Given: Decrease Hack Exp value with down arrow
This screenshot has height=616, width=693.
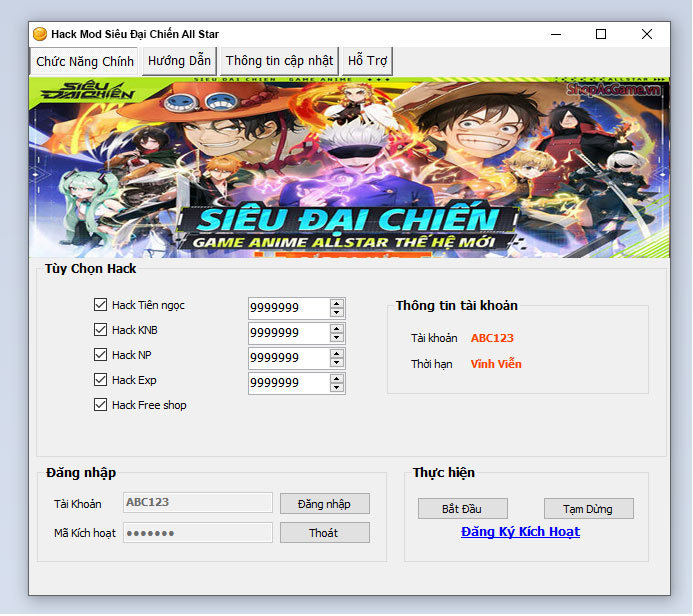Looking at the screenshot, I should [337, 388].
